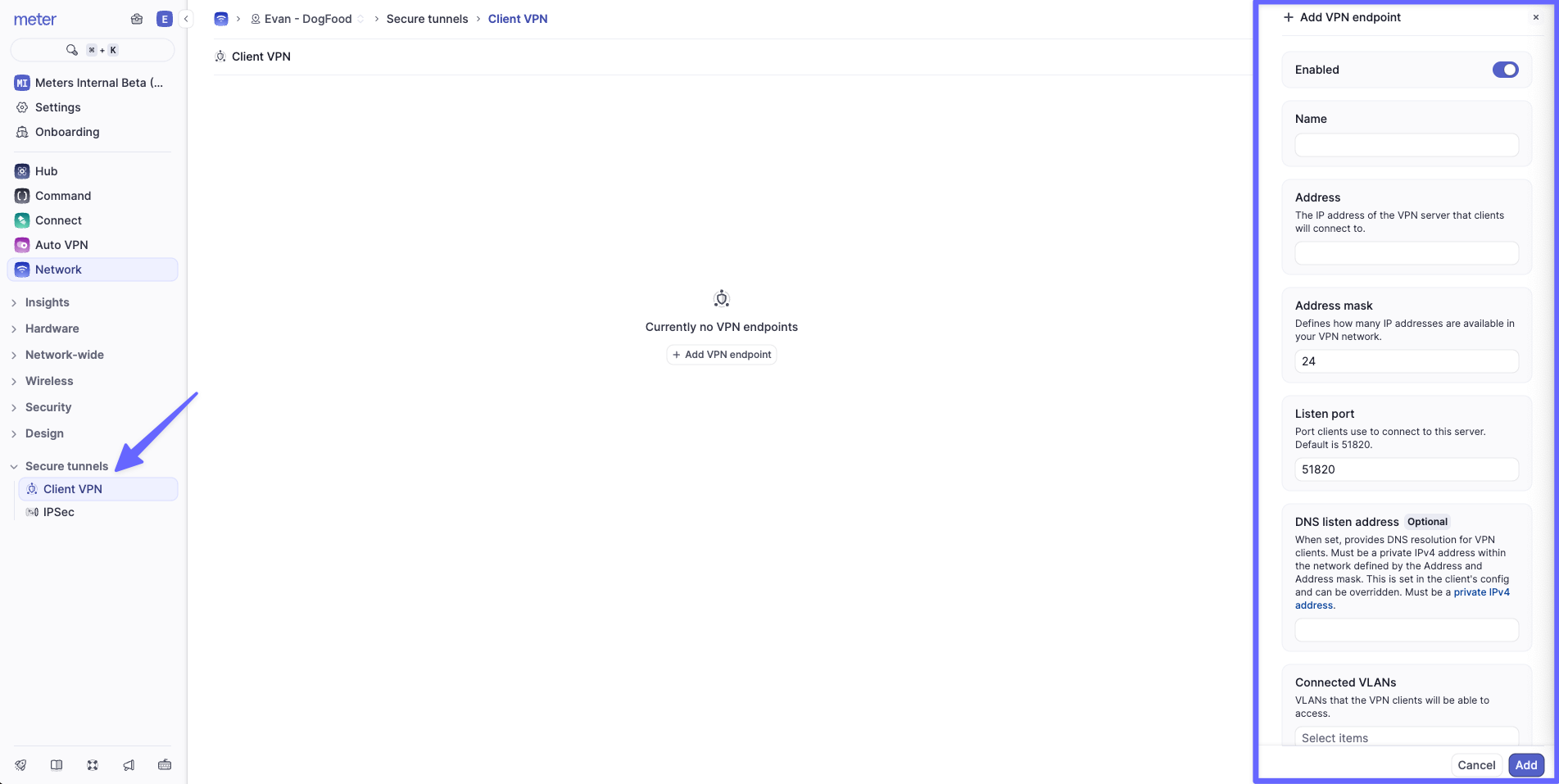Click the meter logo
The image size is (1559, 784).
tap(35, 20)
